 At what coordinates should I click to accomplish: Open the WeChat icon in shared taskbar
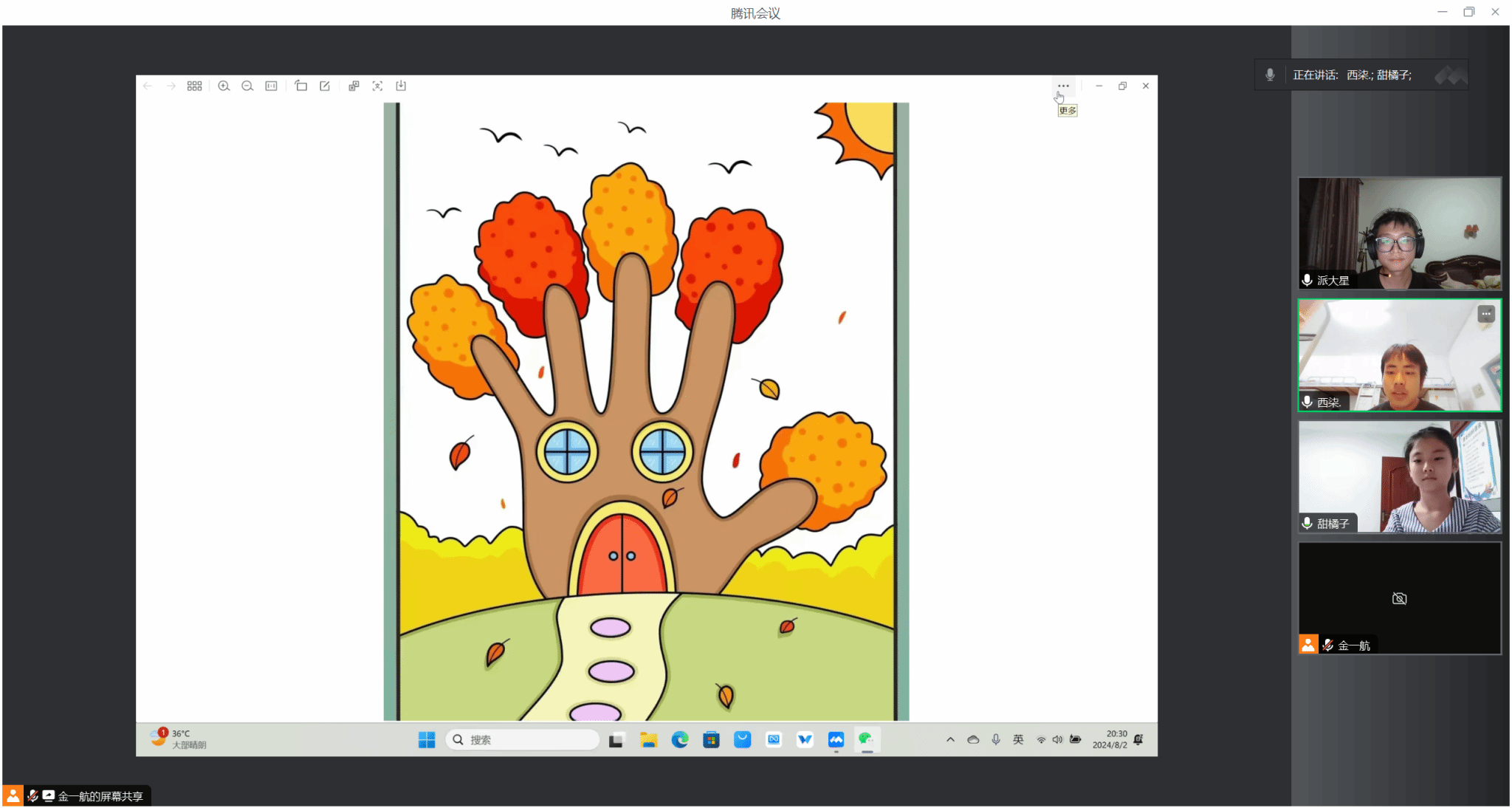pos(867,739)
